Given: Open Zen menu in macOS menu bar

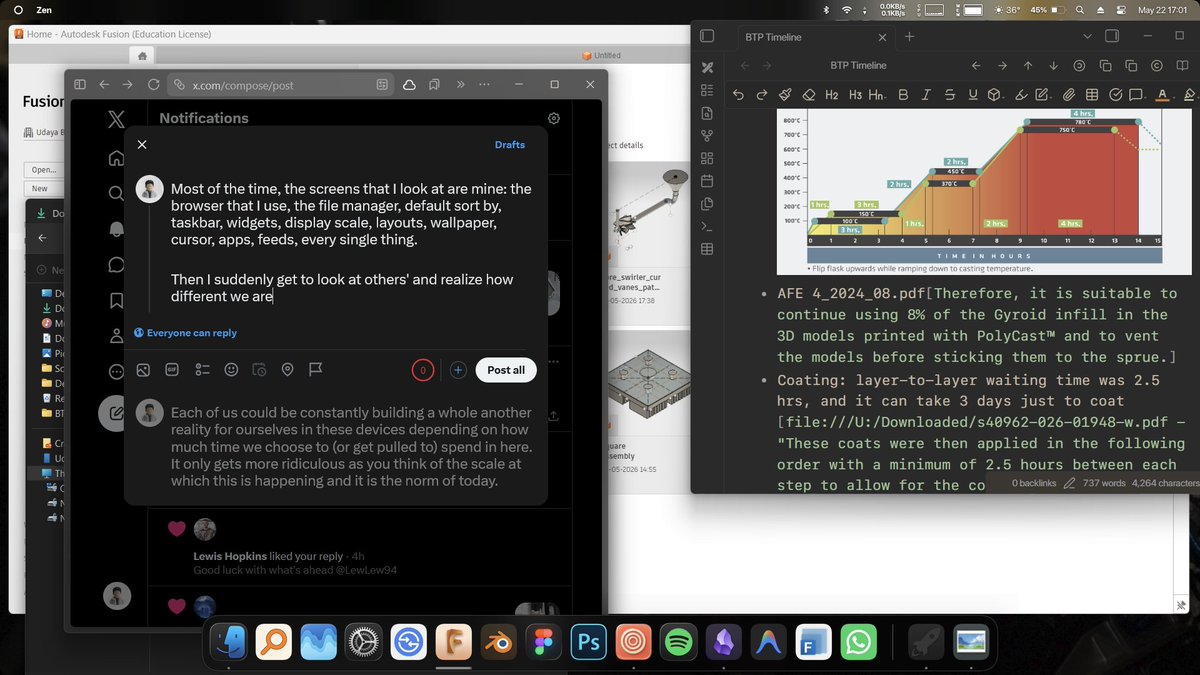Looking at the screenshot, I should [44, 9].
